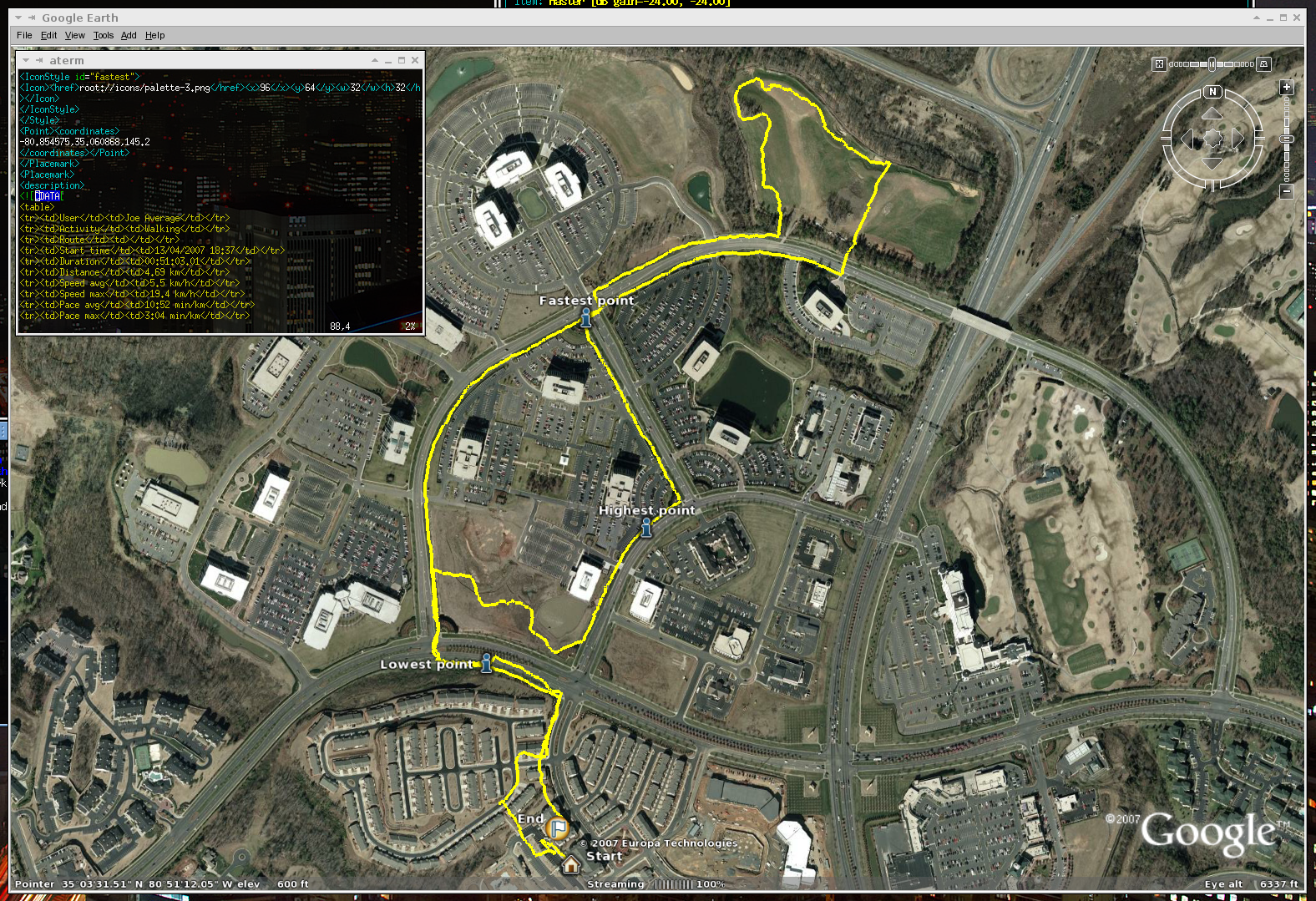Open the Tools menu
This screenshot has width=1316, height=901.
point(104,35)
